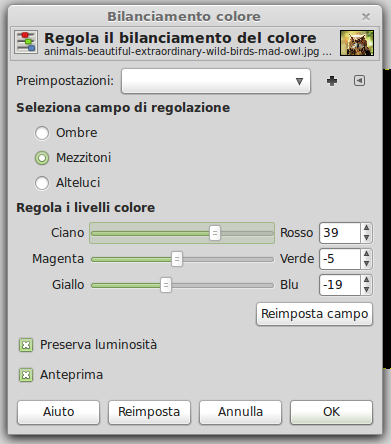The image size is (391, 444).
Task: Increase Rosso value with up arrow
Action: 366,228
